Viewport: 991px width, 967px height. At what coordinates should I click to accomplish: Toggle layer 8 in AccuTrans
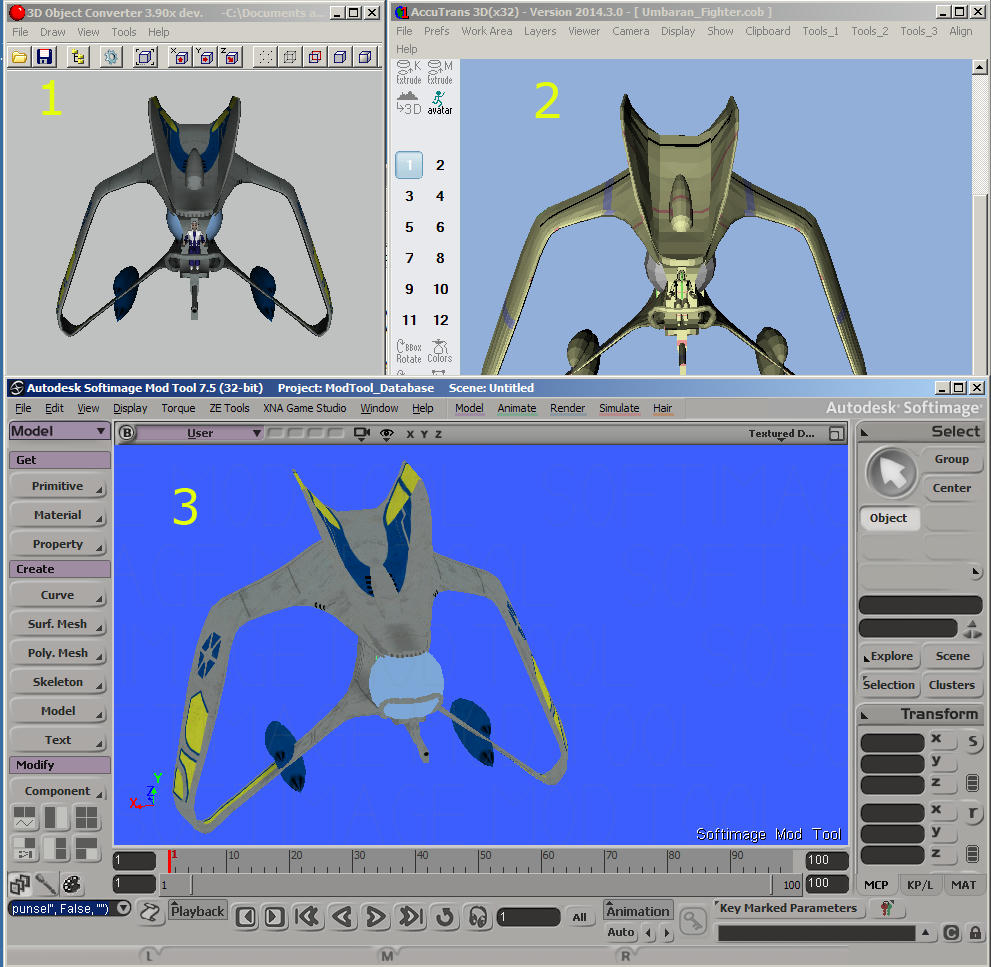(440, 258)
